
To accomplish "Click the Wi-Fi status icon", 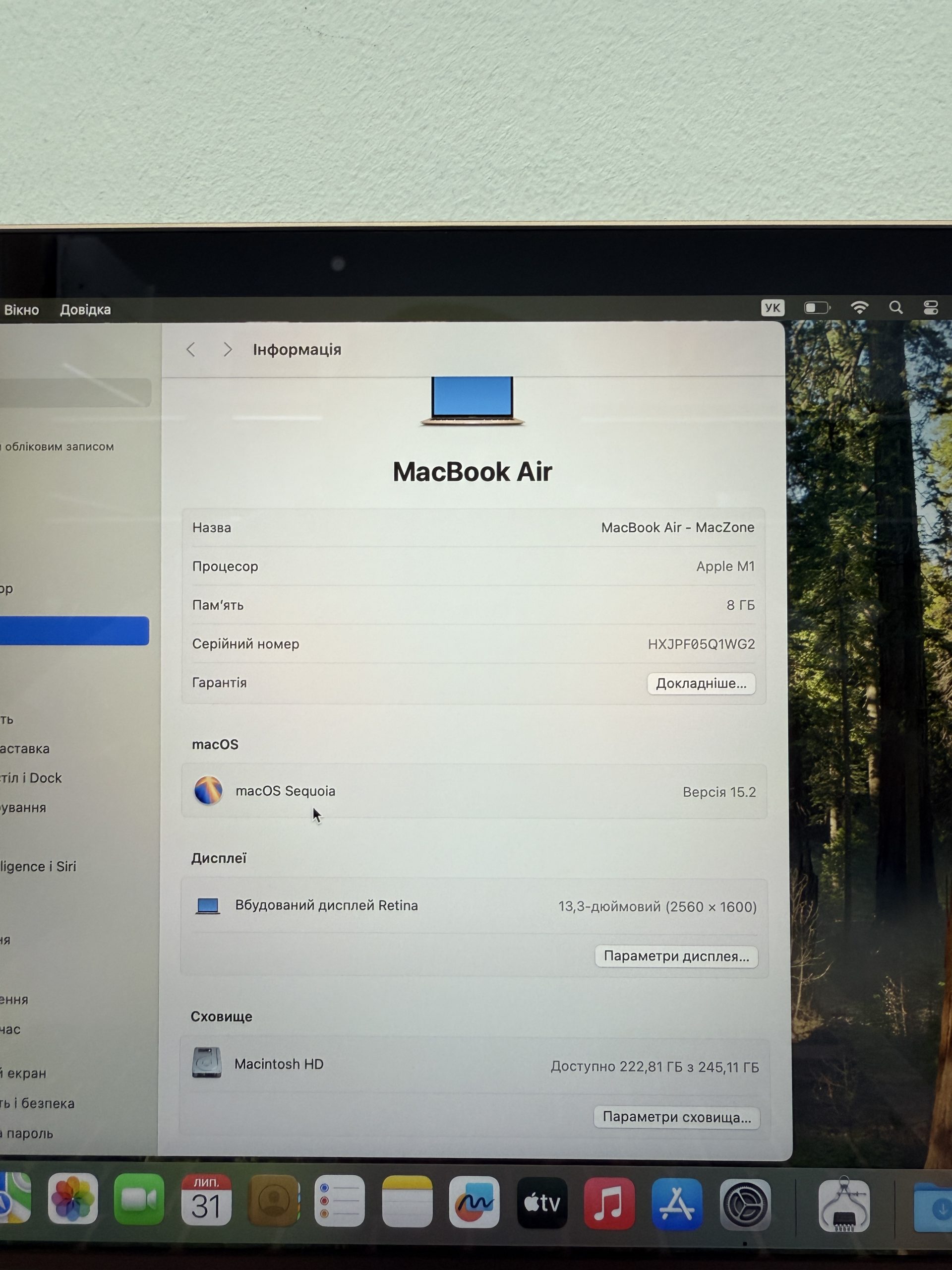I will pyautogui.click(x=859, y=308).
